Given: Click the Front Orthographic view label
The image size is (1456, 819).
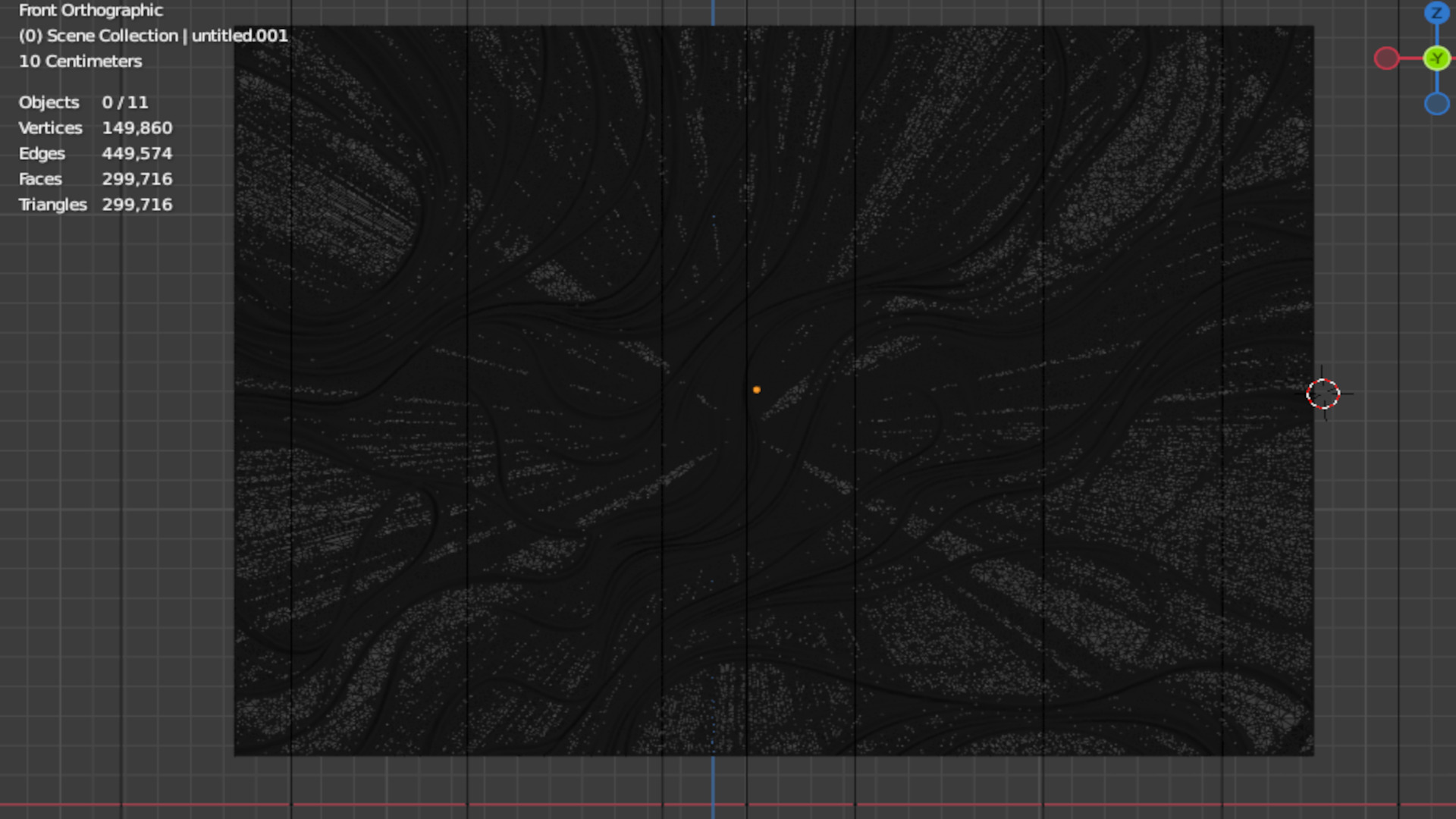Looking at the screenshot, I should (x=90, y=11).
